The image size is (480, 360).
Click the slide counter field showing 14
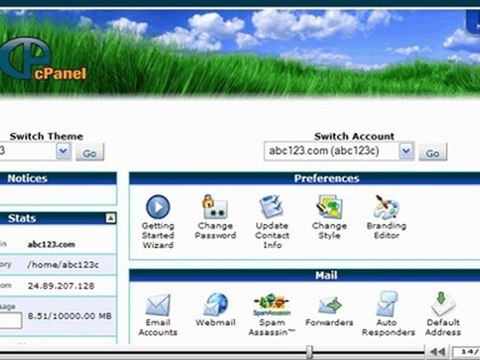point(466,352)
